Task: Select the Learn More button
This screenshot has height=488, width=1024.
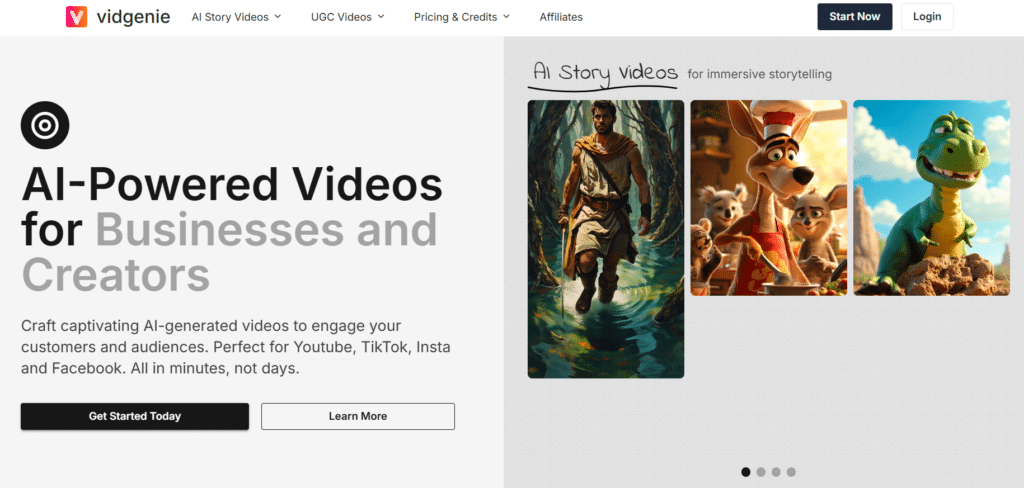Action: point(358,416)
